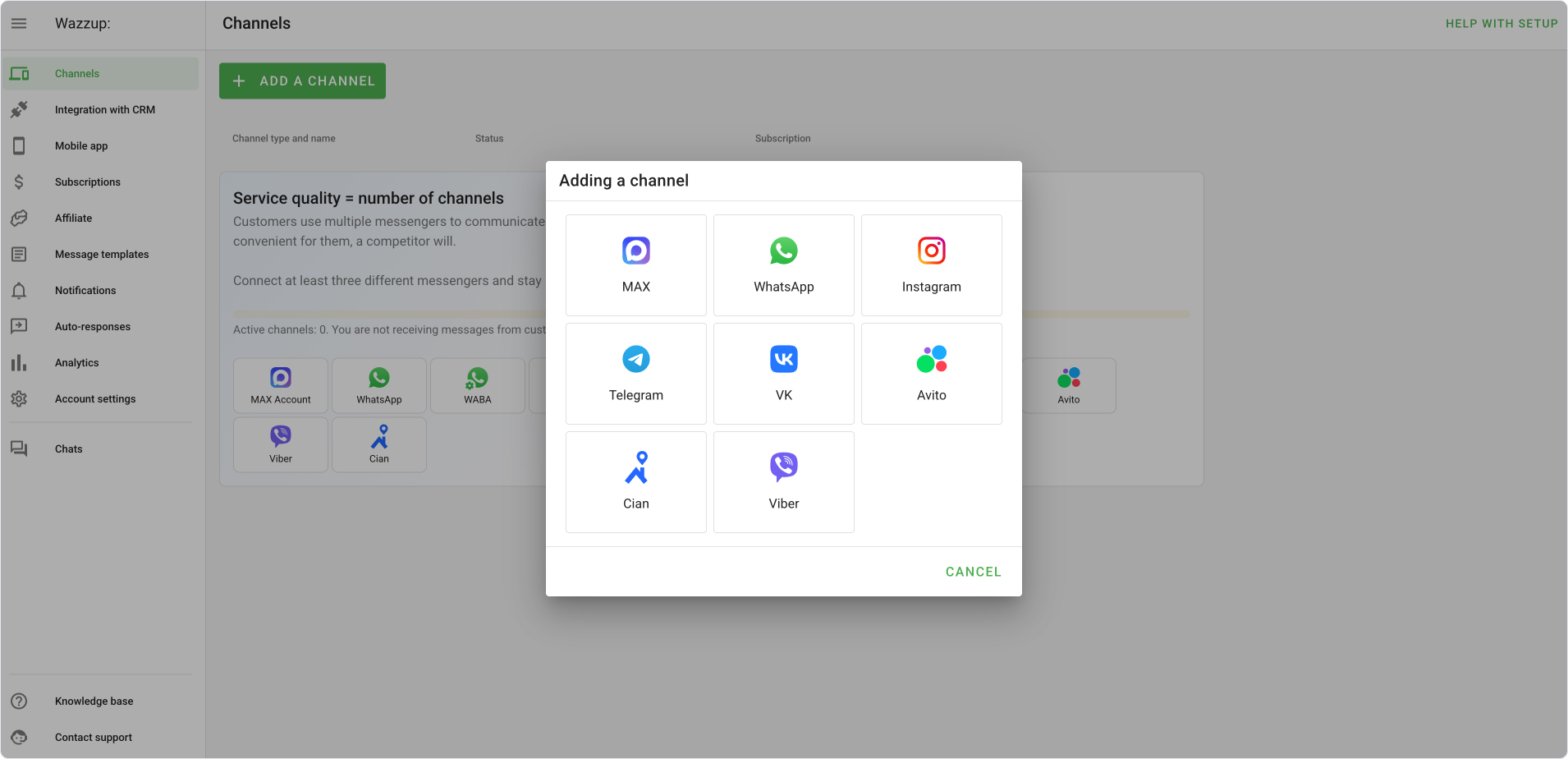Toggle the hamburger menu icon
Viewport: 1568px width, 759px height.
[19, 24]
